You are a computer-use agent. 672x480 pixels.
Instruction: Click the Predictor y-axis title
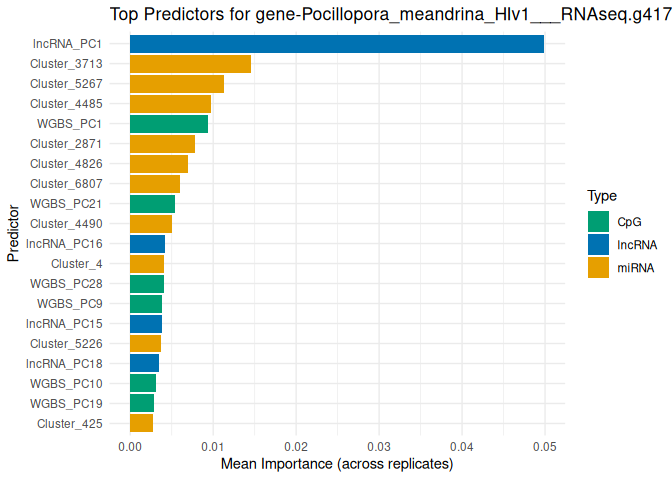pyautogui.click(x=13, y=233)
